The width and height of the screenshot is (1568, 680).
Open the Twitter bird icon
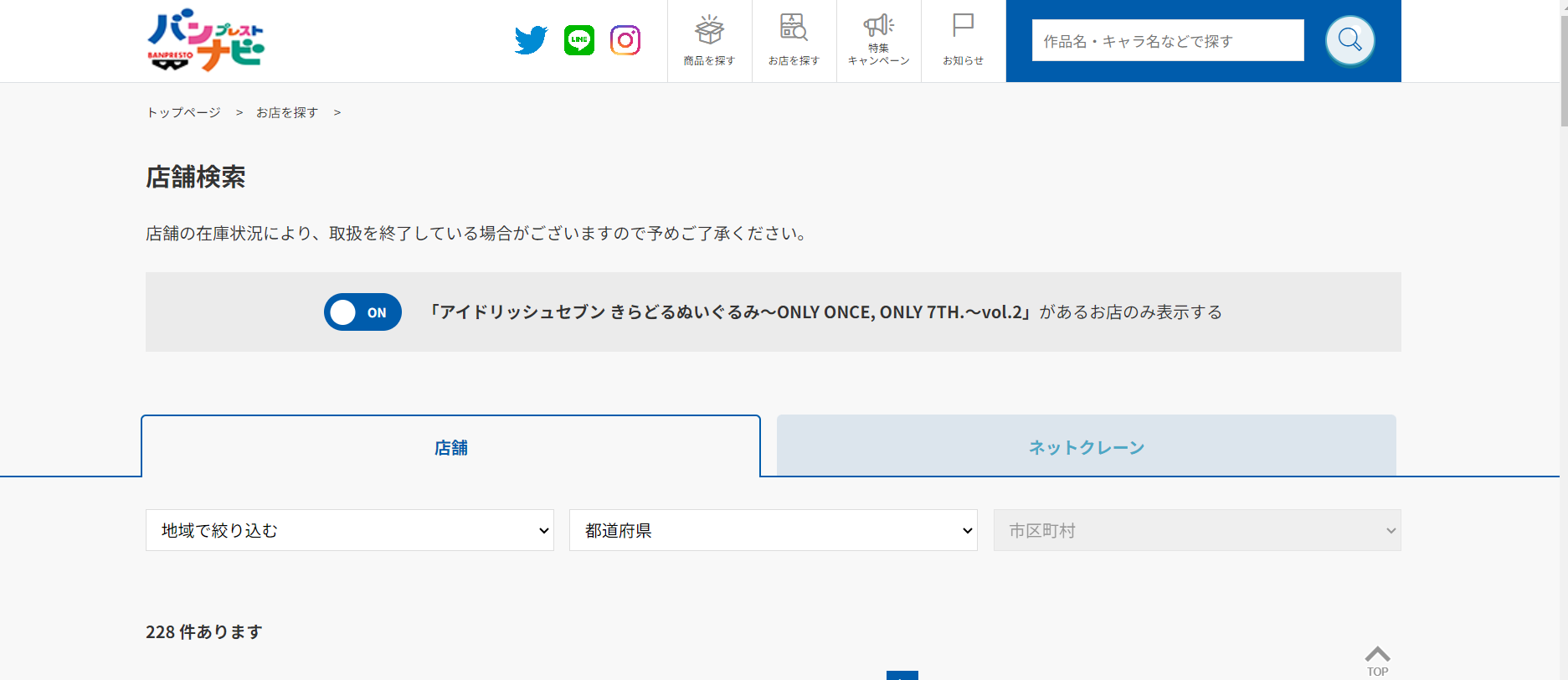[x=531, y=40]
